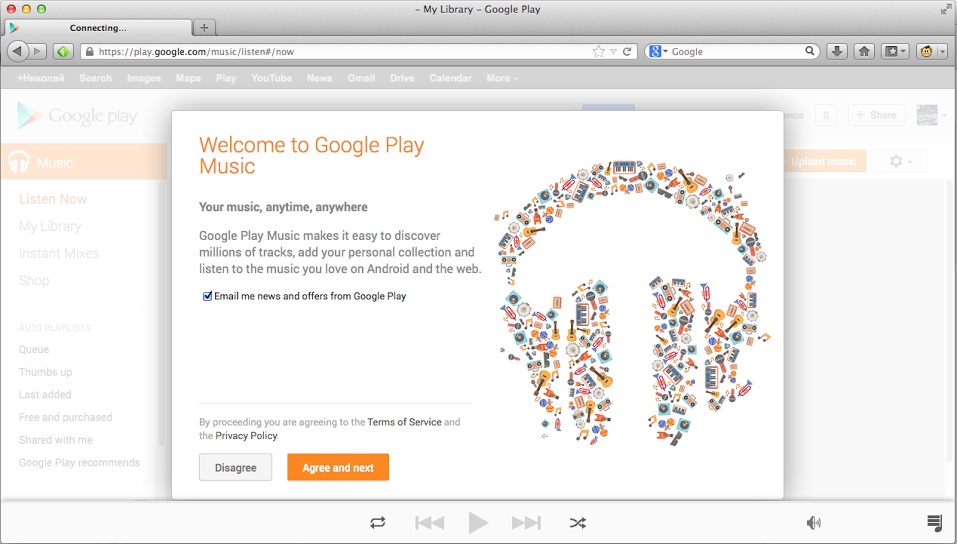Click the Google Play logo

(77, 115)
